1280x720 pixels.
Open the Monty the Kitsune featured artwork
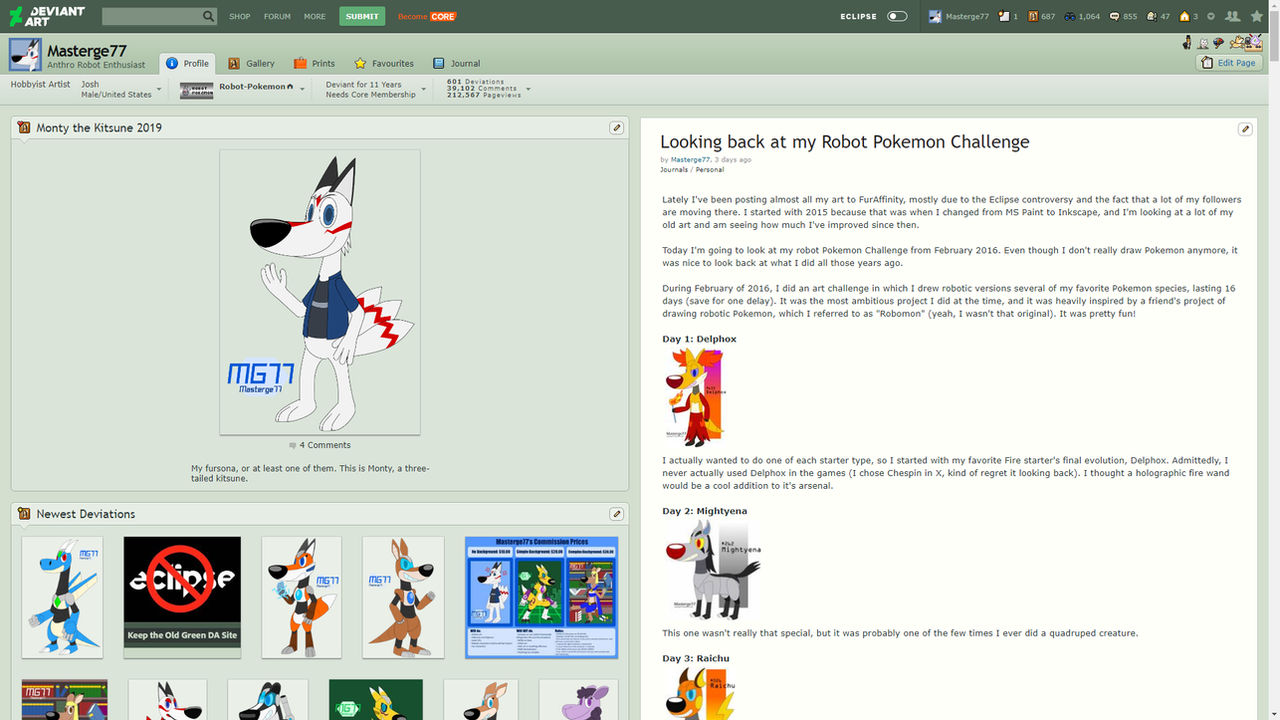320,292
